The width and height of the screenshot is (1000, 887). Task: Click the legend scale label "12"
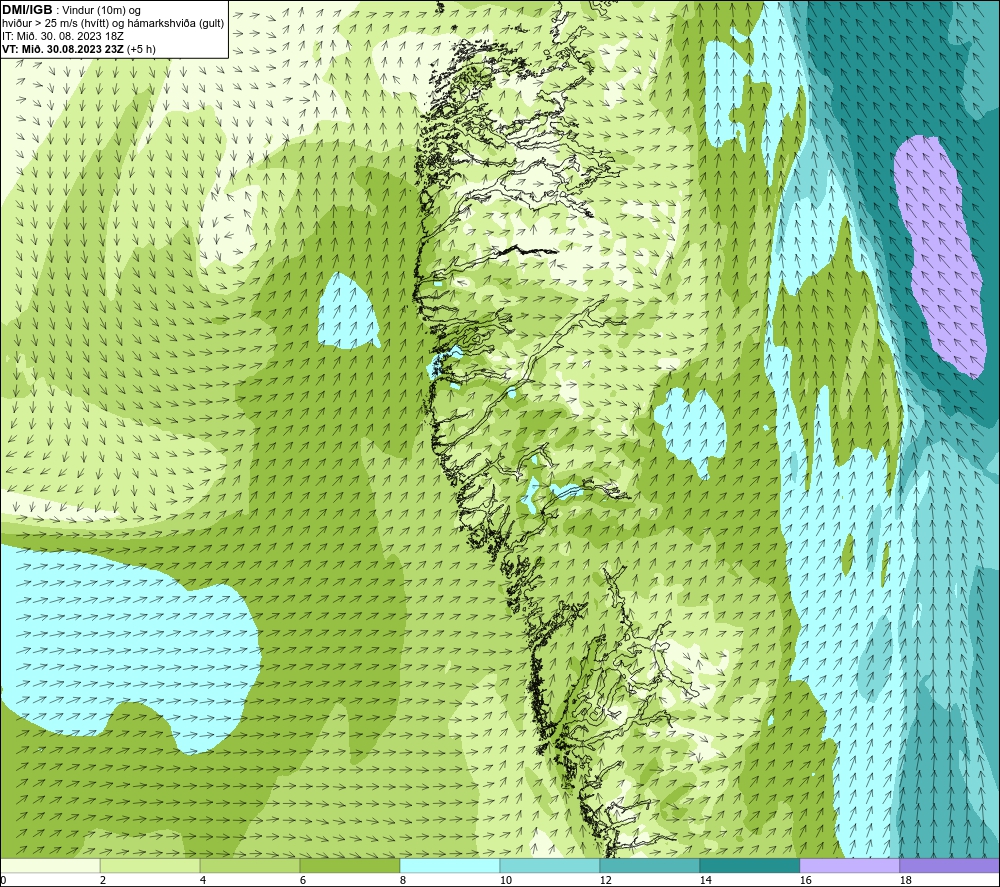605,880
